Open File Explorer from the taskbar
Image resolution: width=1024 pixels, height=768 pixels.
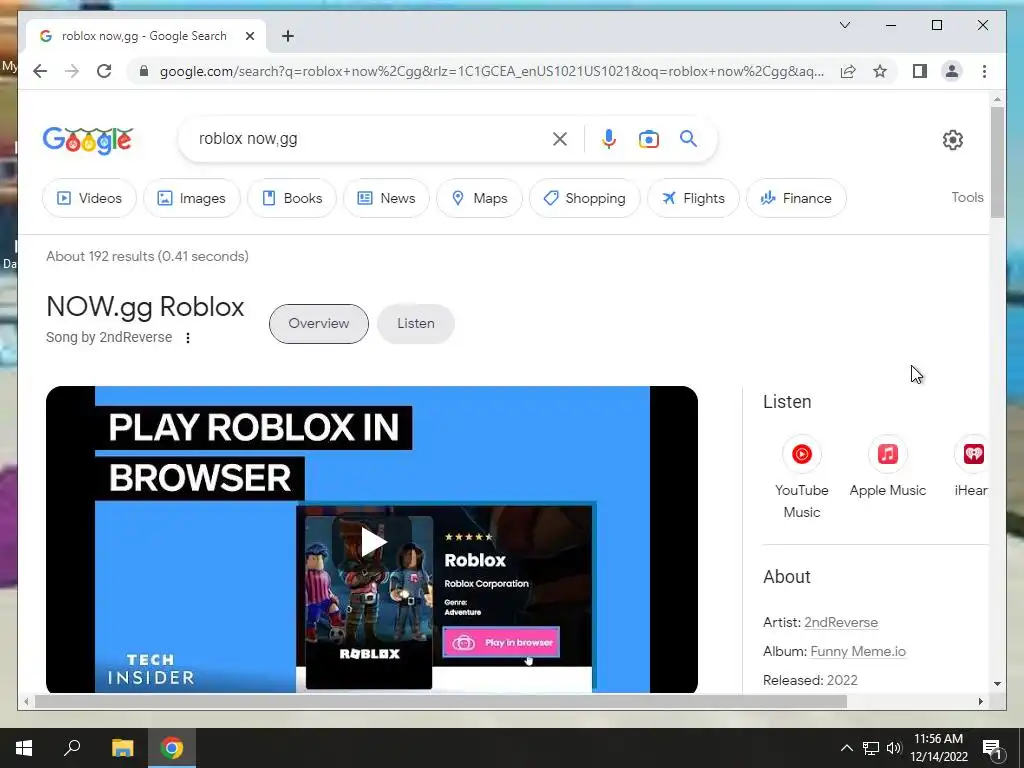pyautogui.click(x=122, y=748)
